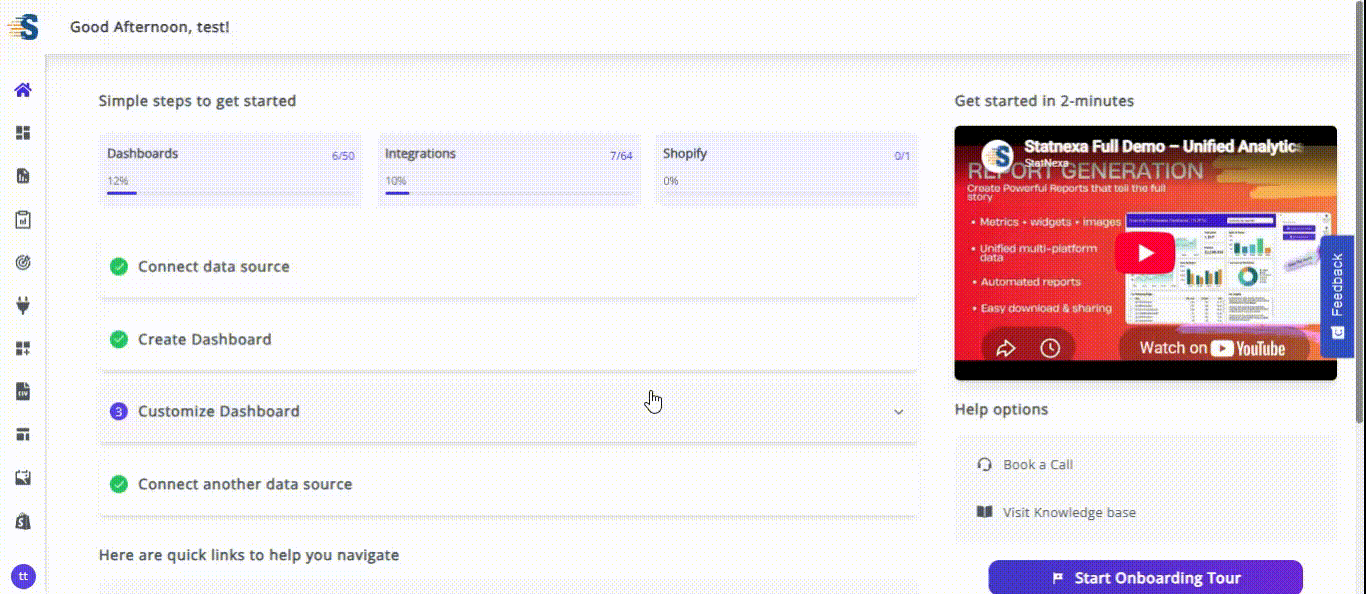Screen dimensions: 1366x594
Task: Click the 'Simple steps to get started' heading
Action: (x=197, y=101)
